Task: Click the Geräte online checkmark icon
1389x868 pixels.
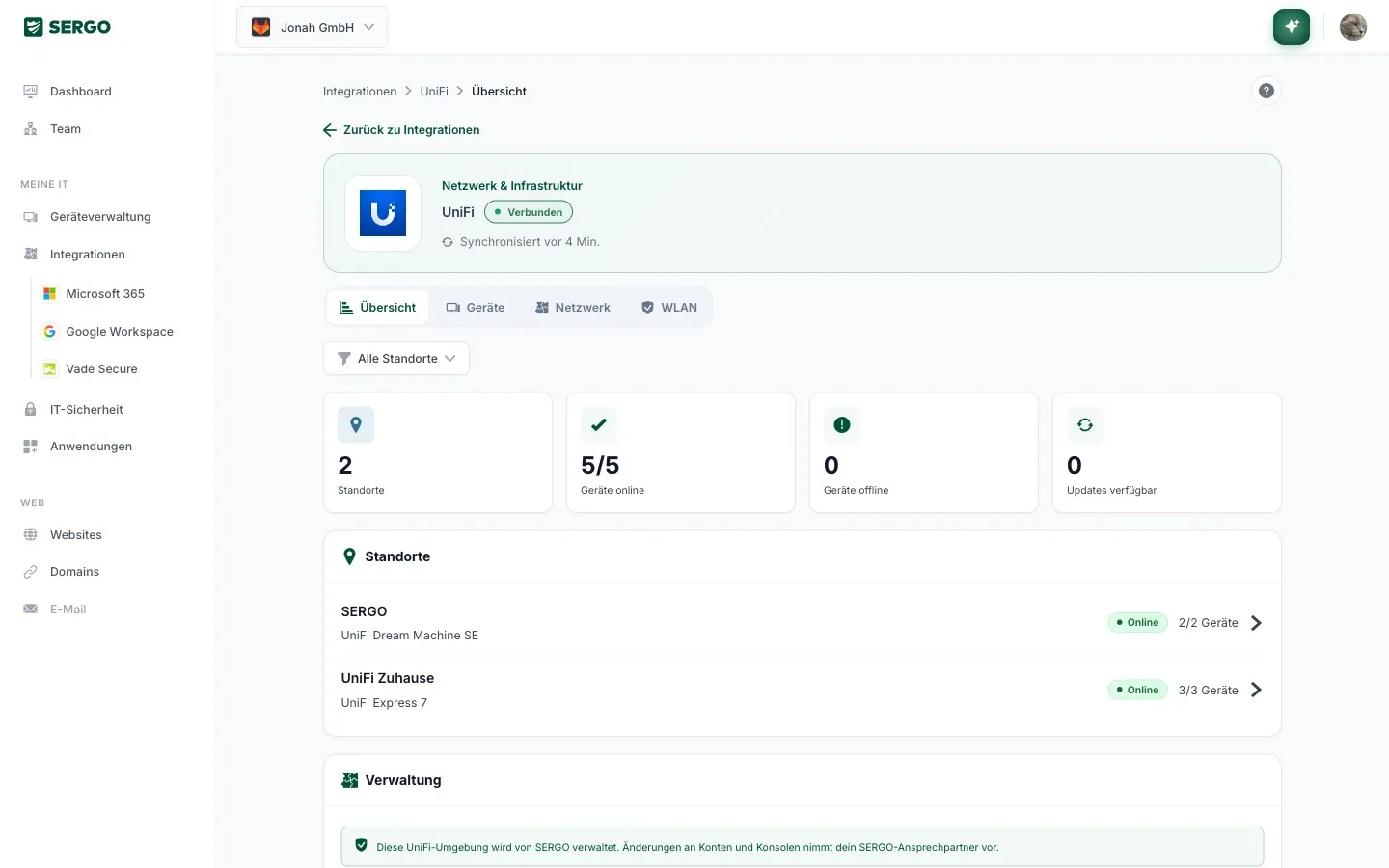Action: click(599, 425)
